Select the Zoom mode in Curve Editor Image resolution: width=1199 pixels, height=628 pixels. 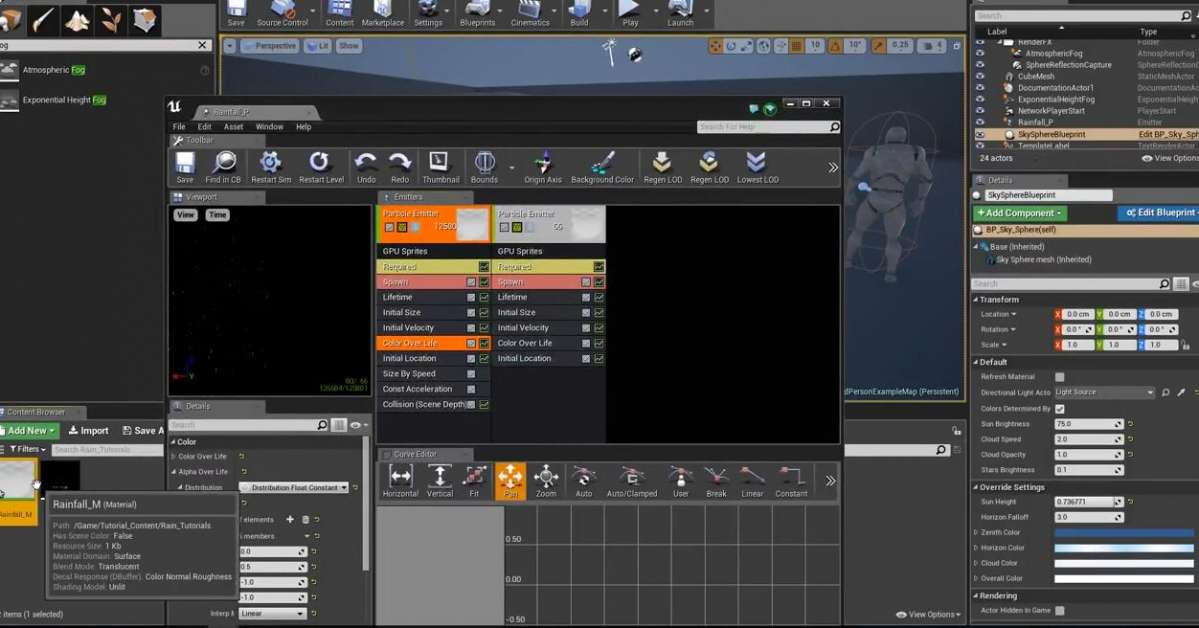(x=546, y=481)
